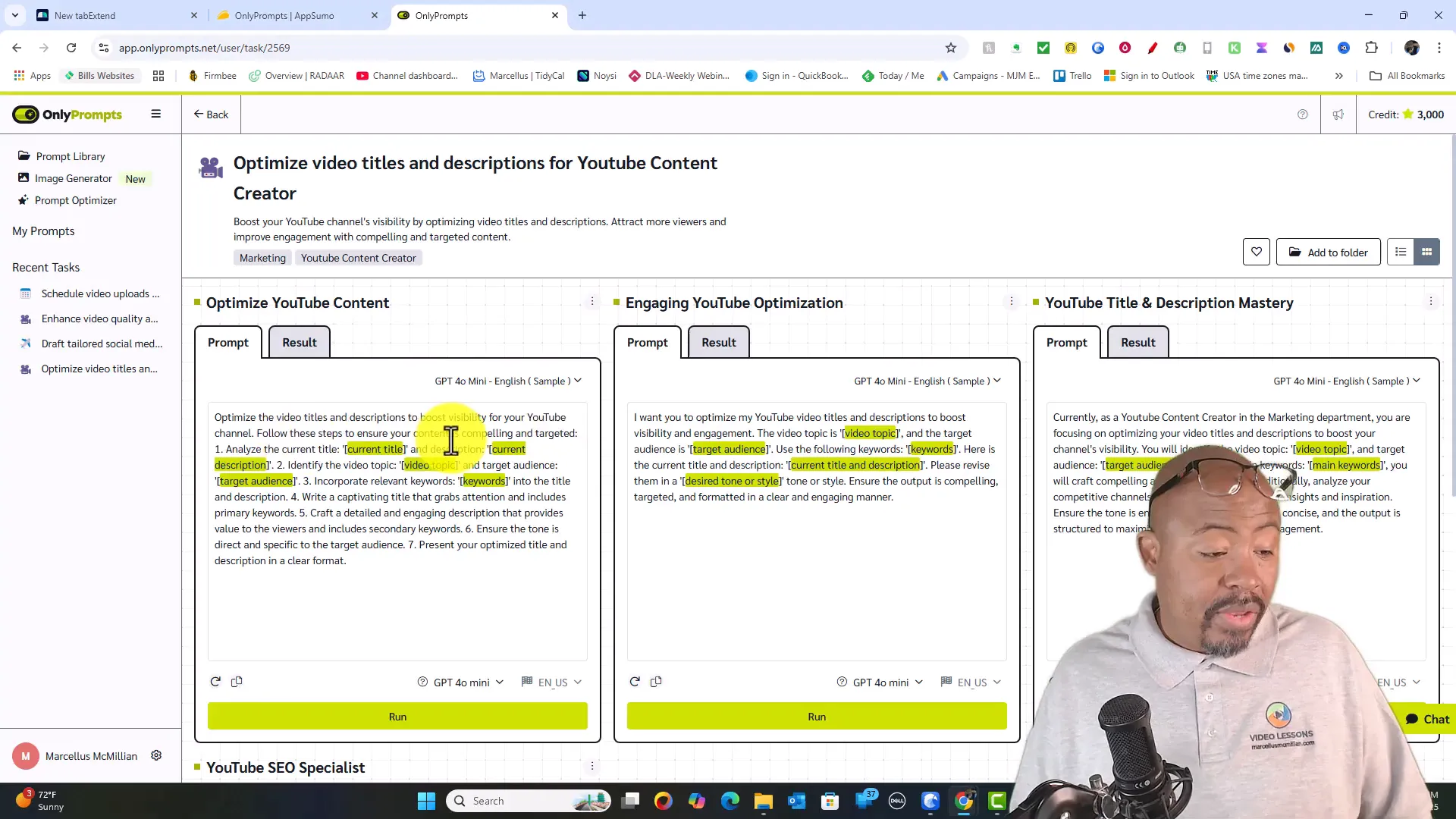Viewport: 1456px width, 819px height.
Task: Edit prompt text in Engaging YouTube Optimization
Action: coord(817,531)
